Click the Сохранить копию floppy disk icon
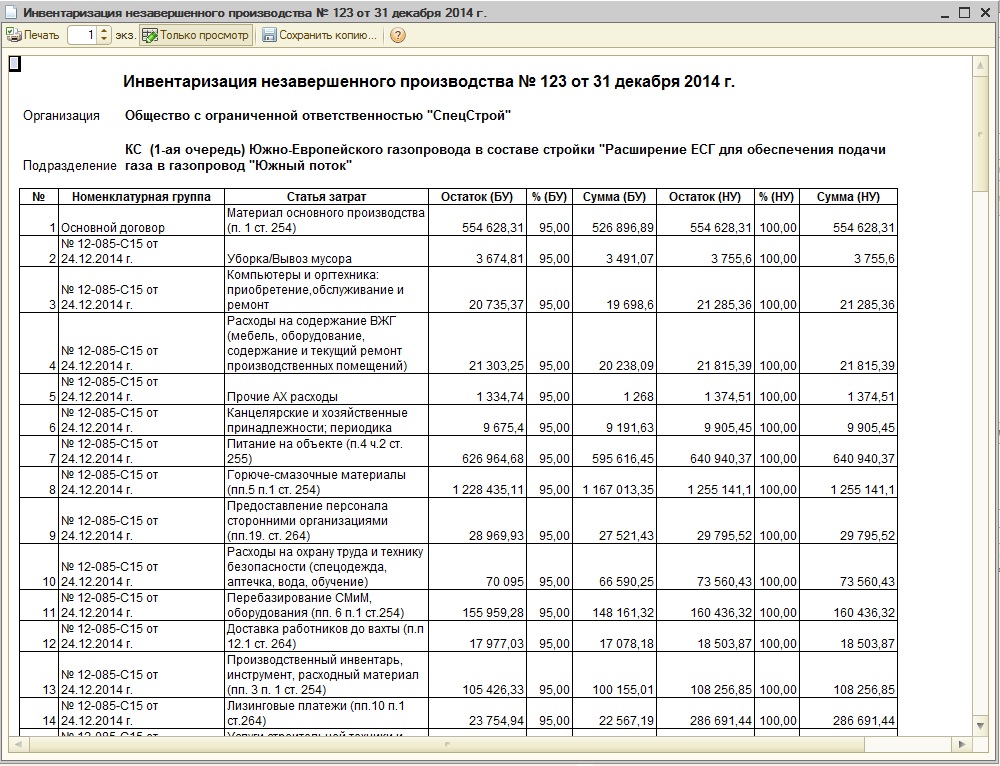This screenshot has width=1000, height=766. [270, 35]
